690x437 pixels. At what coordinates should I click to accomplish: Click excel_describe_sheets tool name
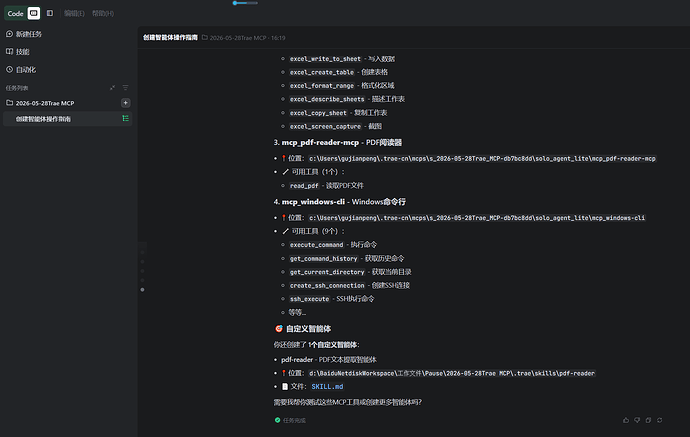click(x=327, y=99)
